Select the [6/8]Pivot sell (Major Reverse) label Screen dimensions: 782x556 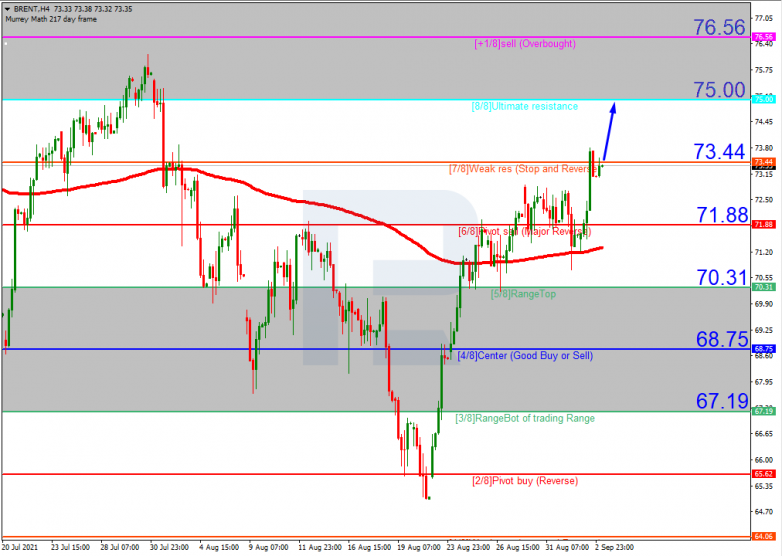pos(525,231)
